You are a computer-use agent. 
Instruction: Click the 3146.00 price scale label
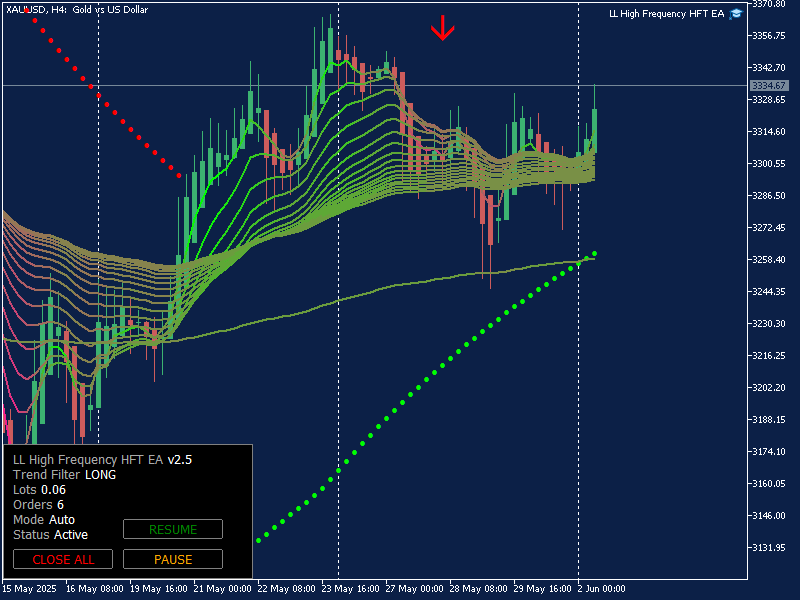[769, 515]
